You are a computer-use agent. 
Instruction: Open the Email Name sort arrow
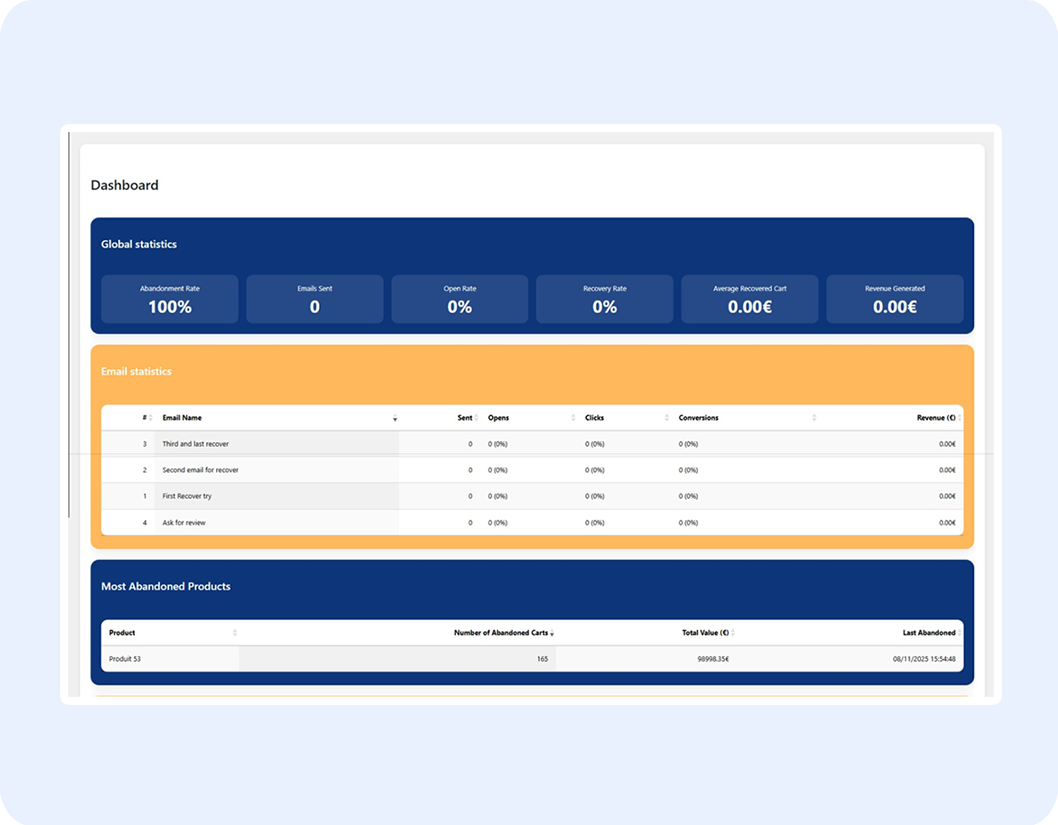(395, 419)
